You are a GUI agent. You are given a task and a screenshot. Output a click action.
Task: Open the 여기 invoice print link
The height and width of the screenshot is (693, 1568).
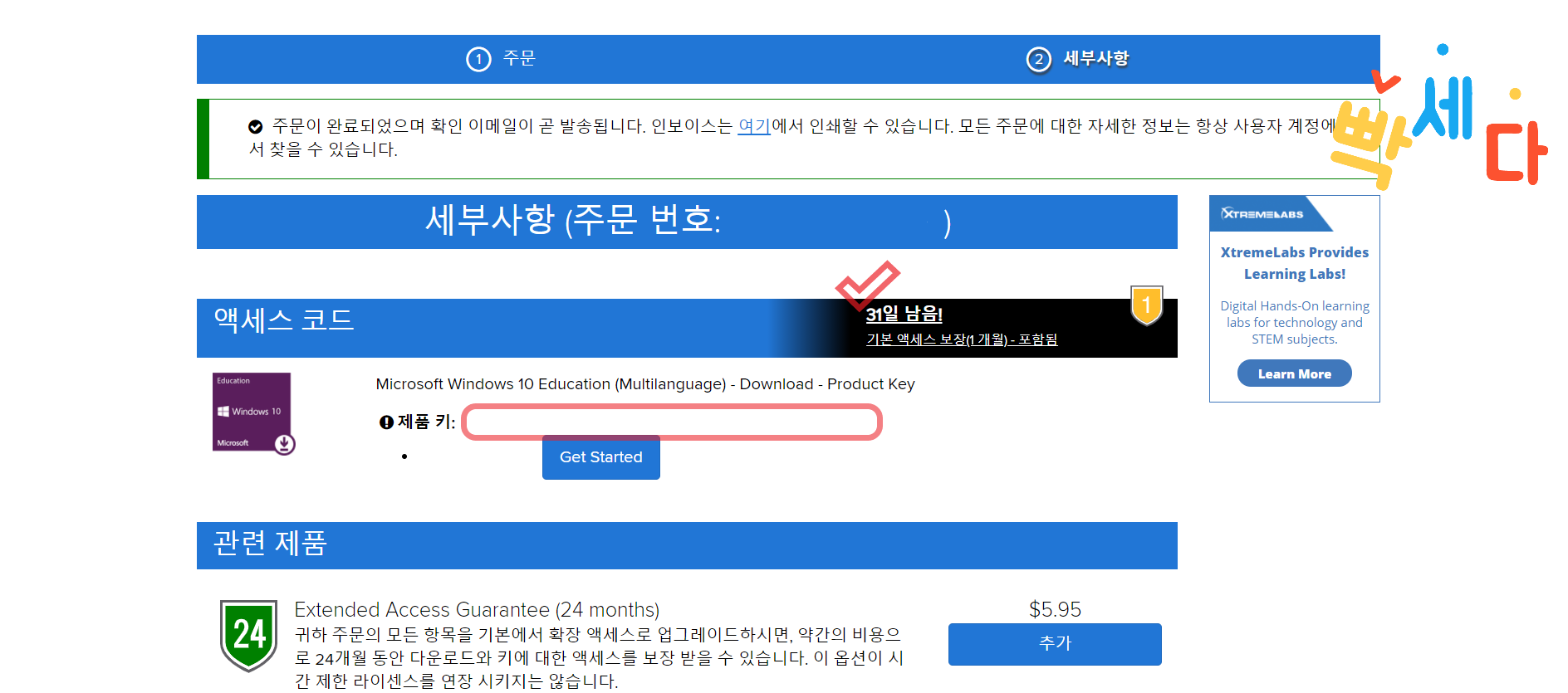tap(754, 126)
